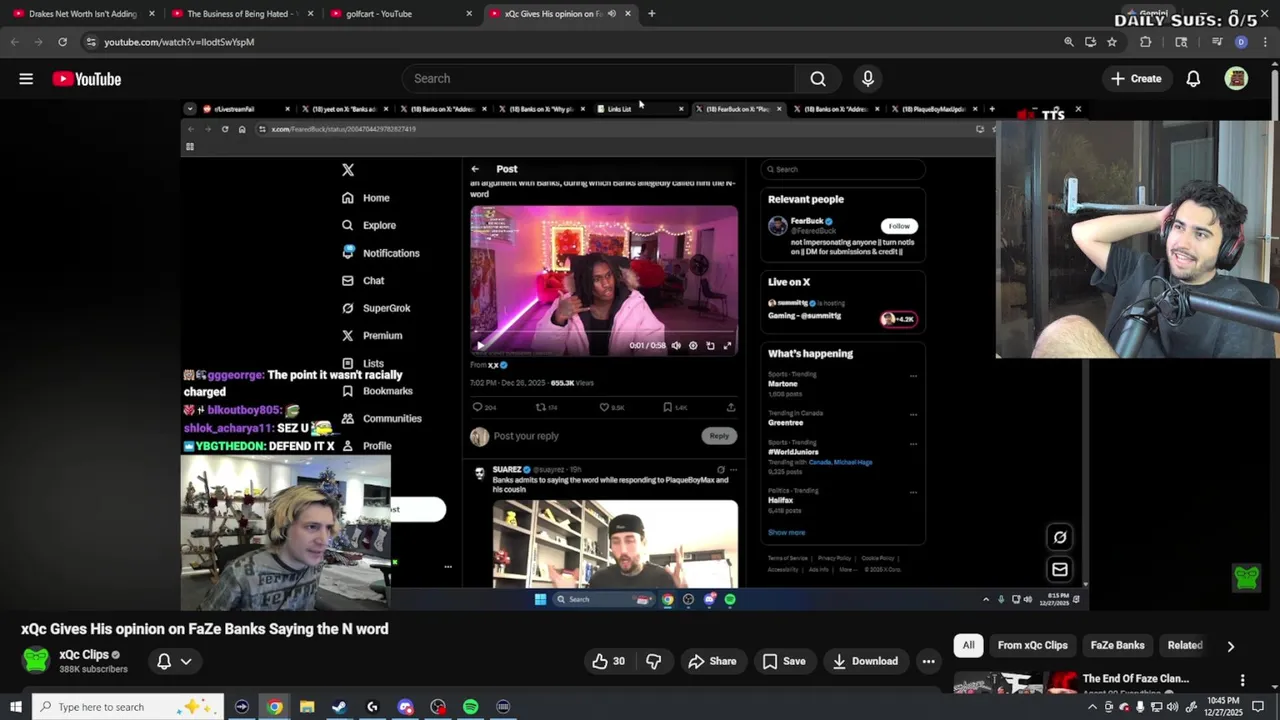The image size is (1280, 720).
Task: Select the FaZe Banks chip
Action: pyautogui.click(x=1117, y=645)
